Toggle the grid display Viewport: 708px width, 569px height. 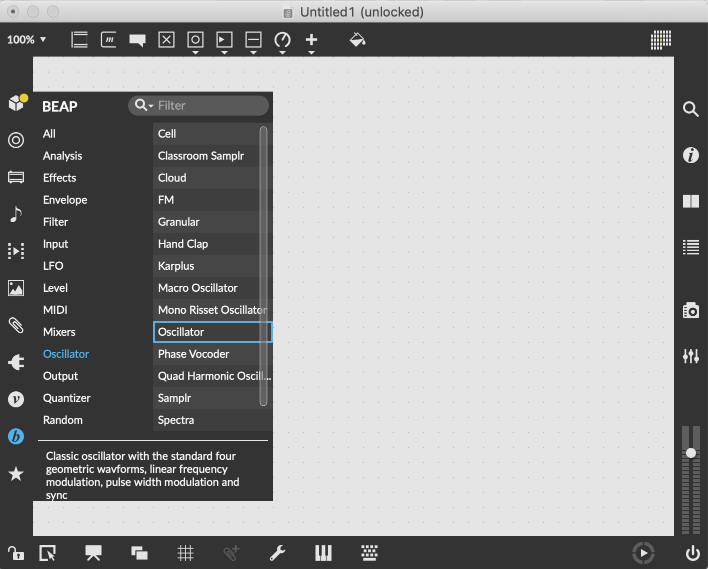tap(186, 553)
